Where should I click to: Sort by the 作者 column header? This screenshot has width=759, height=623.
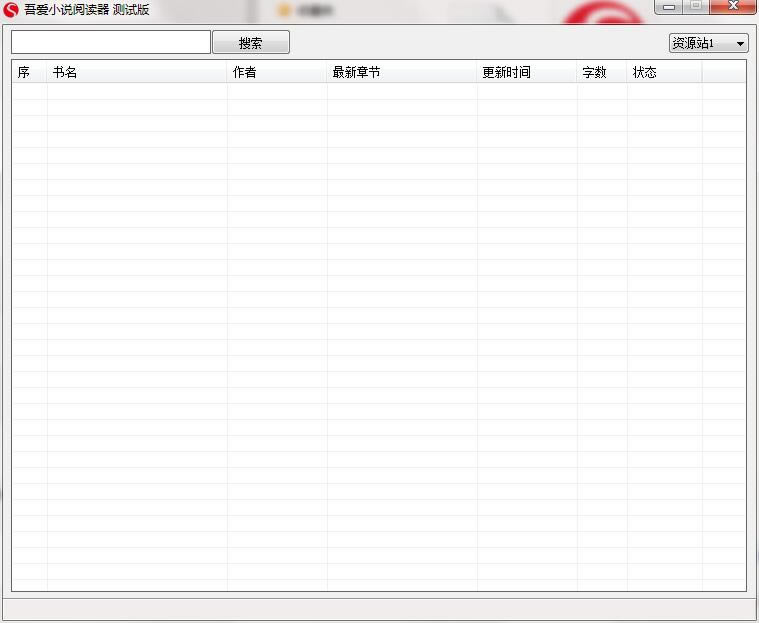277,72
